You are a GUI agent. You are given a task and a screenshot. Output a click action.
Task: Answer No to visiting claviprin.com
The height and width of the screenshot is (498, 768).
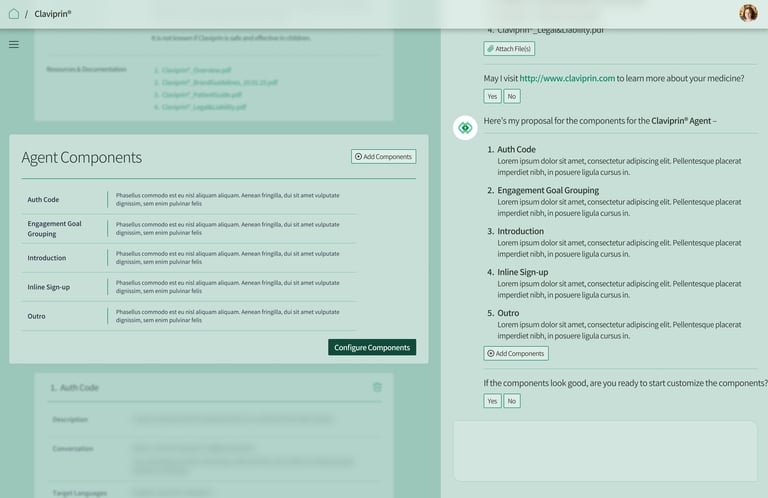(x=512, y=96)
